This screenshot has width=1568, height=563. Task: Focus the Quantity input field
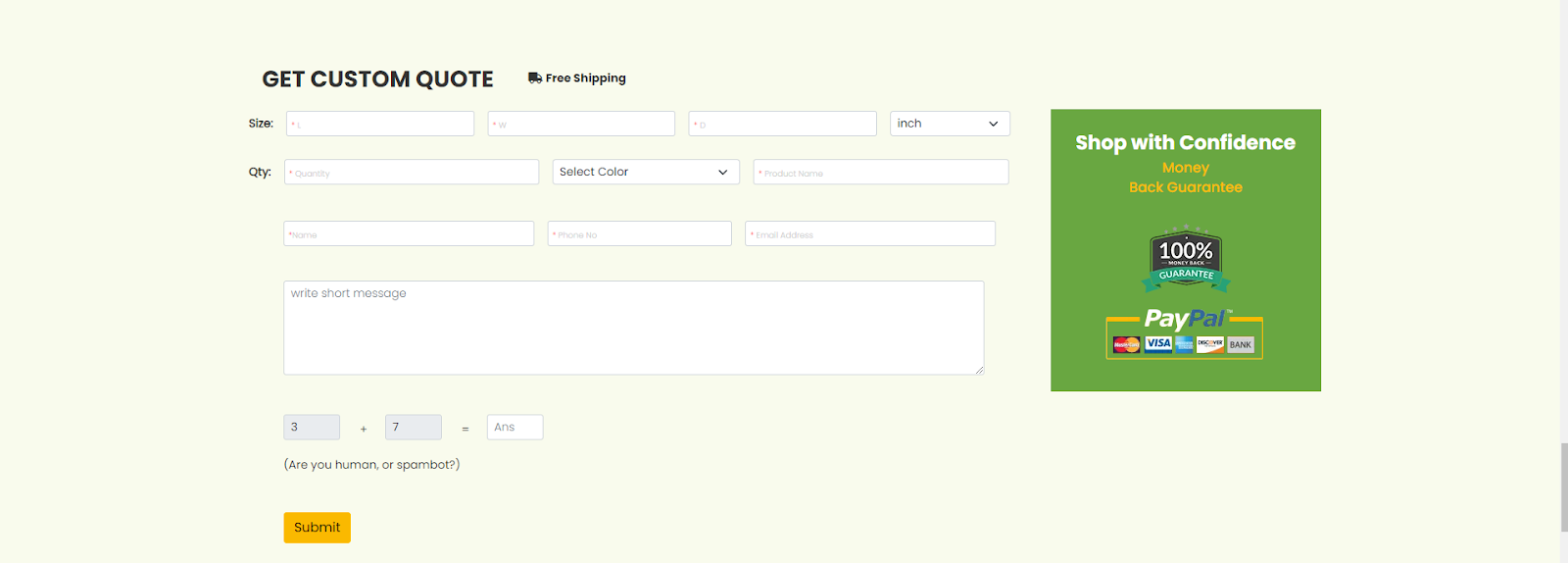click(x=412, y=172)
